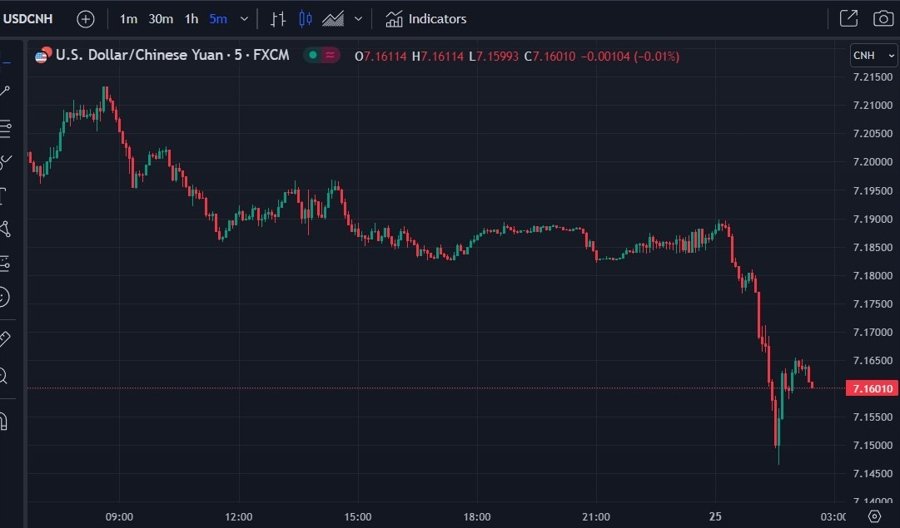The width and height of the screenshot is (900, 528).
Task: Expand the time interval dropdown arrow
Action: coord(244,19)
